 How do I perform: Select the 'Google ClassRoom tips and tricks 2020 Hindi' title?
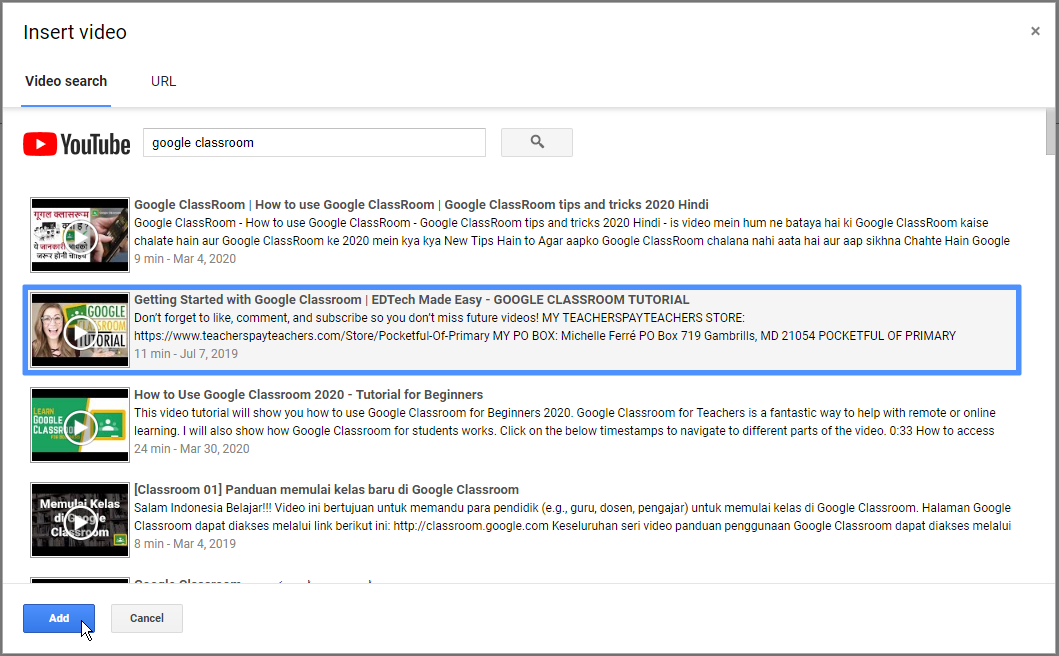click(421, 205)
